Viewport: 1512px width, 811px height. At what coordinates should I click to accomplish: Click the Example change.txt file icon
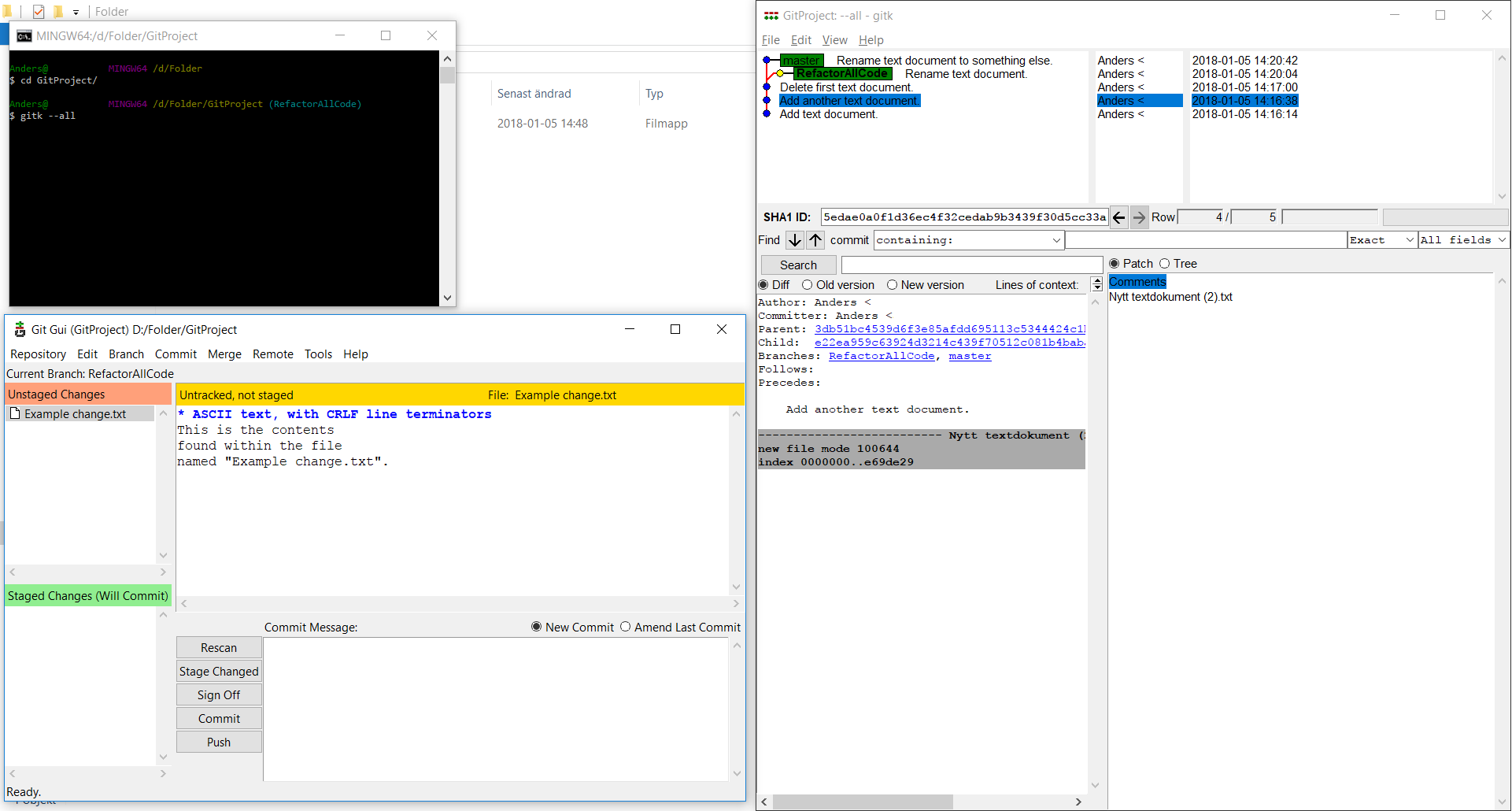(15, 413)
